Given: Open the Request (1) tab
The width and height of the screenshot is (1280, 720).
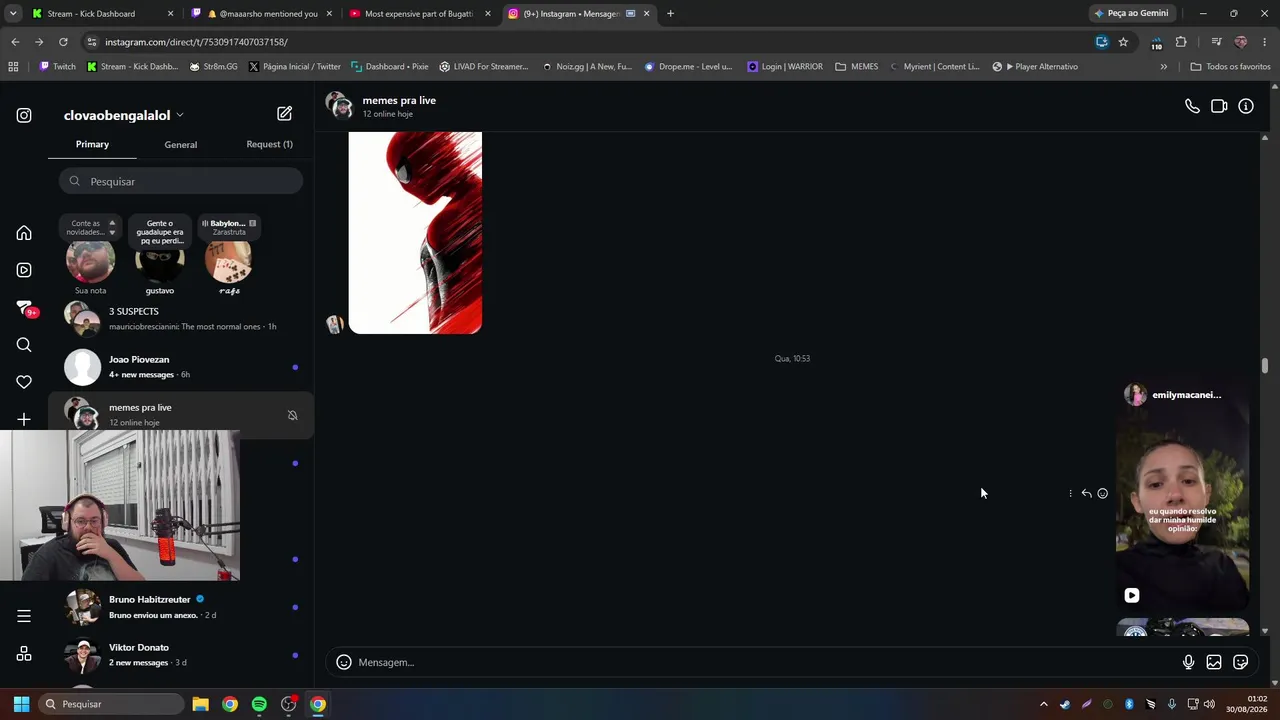Looking at the screenshot, I should tap(269, 144).
